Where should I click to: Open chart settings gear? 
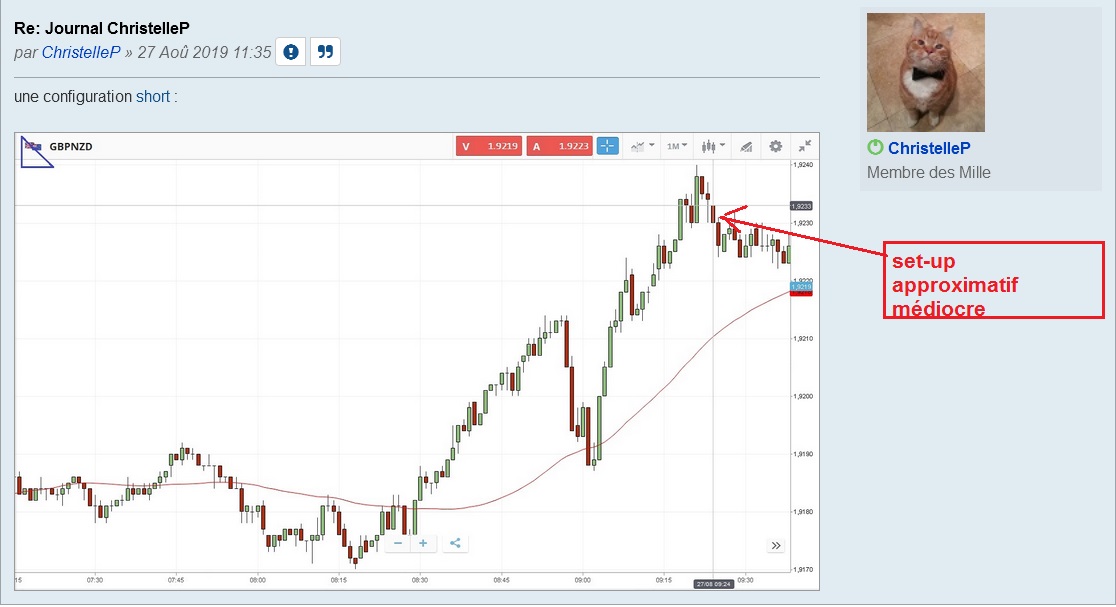tap(775, 146)
